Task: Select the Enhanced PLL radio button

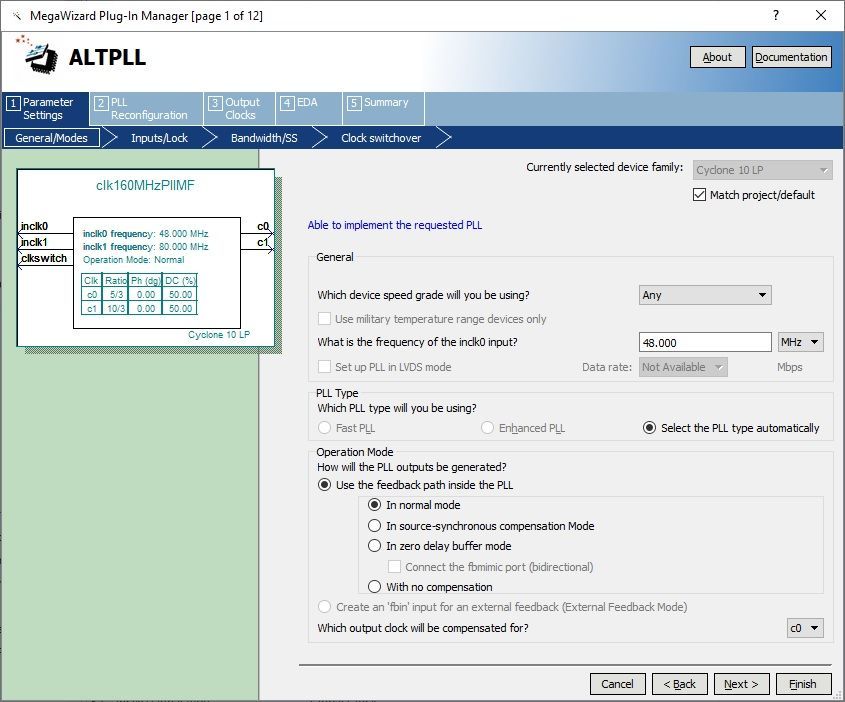Action: point(487,428)
